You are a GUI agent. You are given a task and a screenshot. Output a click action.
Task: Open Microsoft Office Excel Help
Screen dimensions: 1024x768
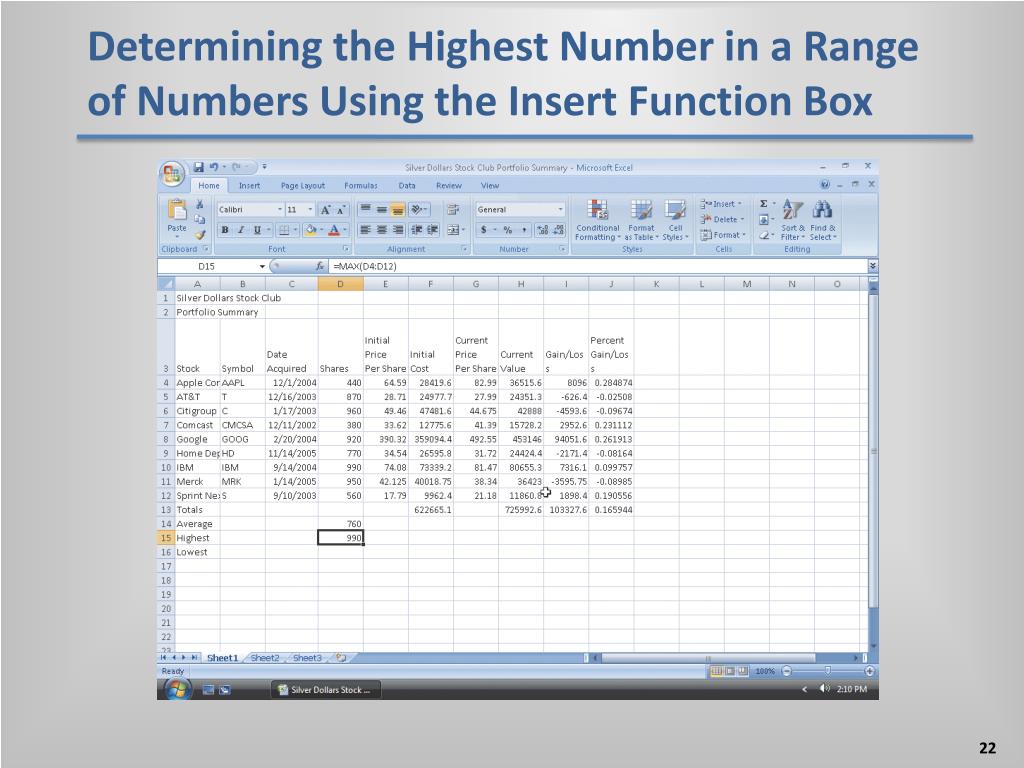[825, 185]
